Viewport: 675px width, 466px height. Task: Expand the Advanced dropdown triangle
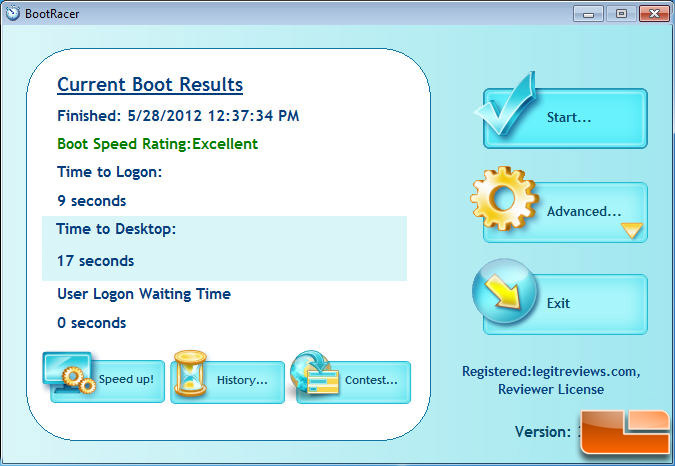click(x=632, y=230)
